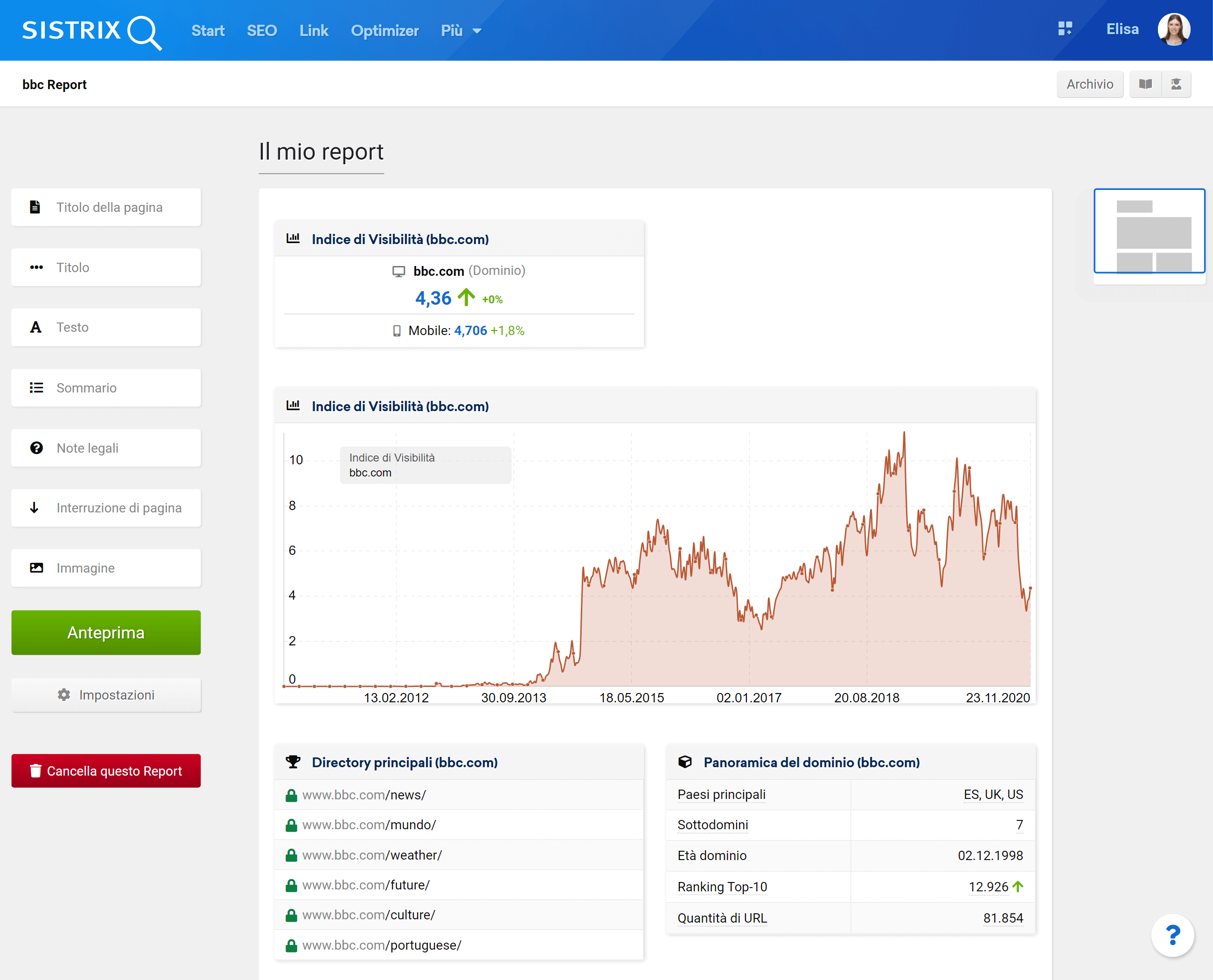Click the desktop monitor icon beside bbc.com
Viewport: 1213px width, 980px height.
coord(398,272)
